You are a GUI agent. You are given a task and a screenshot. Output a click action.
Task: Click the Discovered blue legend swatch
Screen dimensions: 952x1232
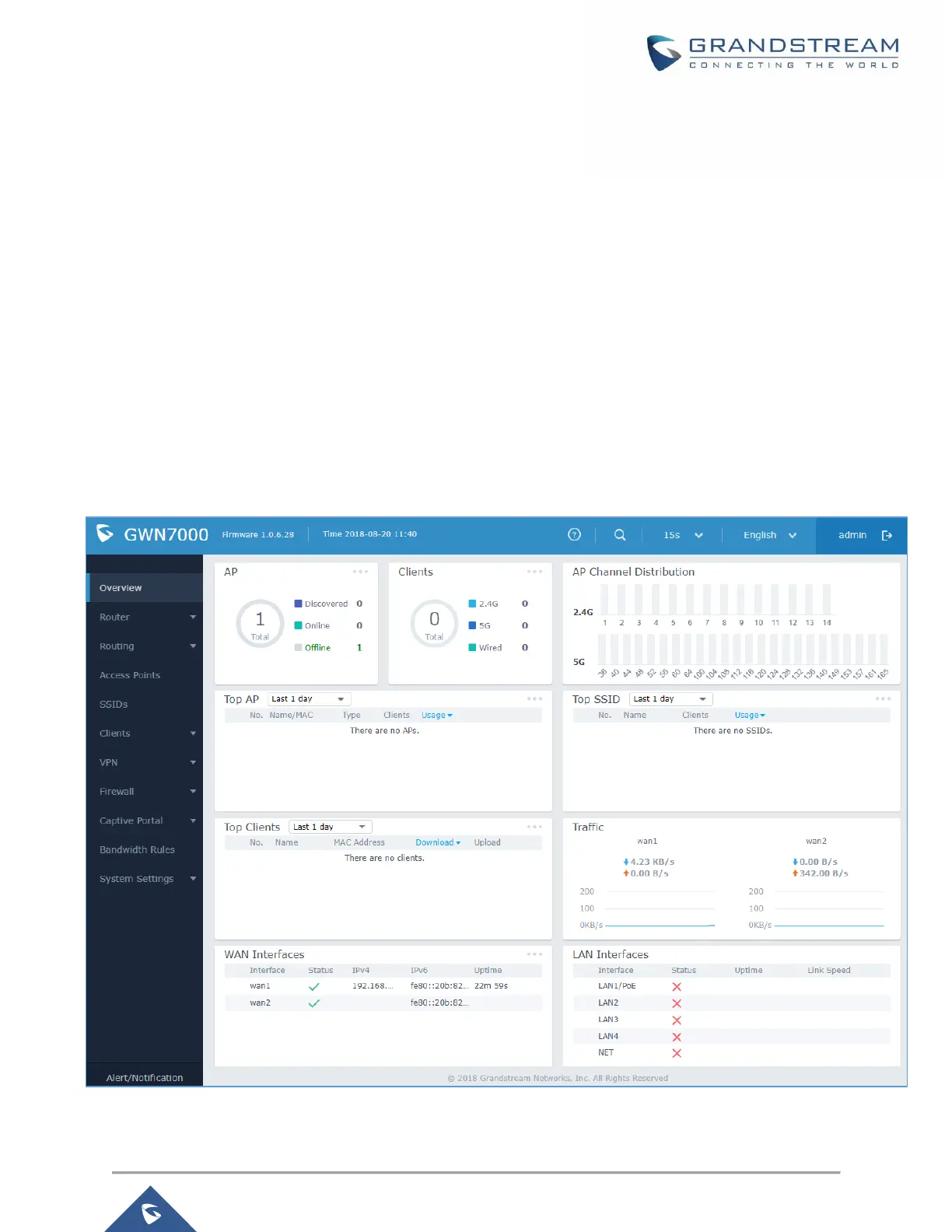pos(298,604)
